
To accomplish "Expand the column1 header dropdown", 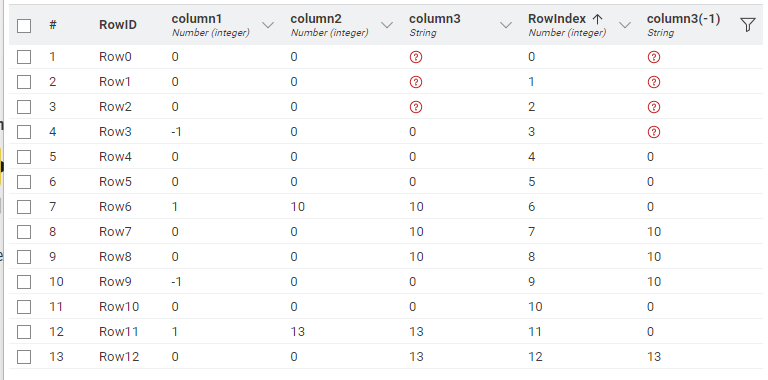I will (x=268, y=25).
